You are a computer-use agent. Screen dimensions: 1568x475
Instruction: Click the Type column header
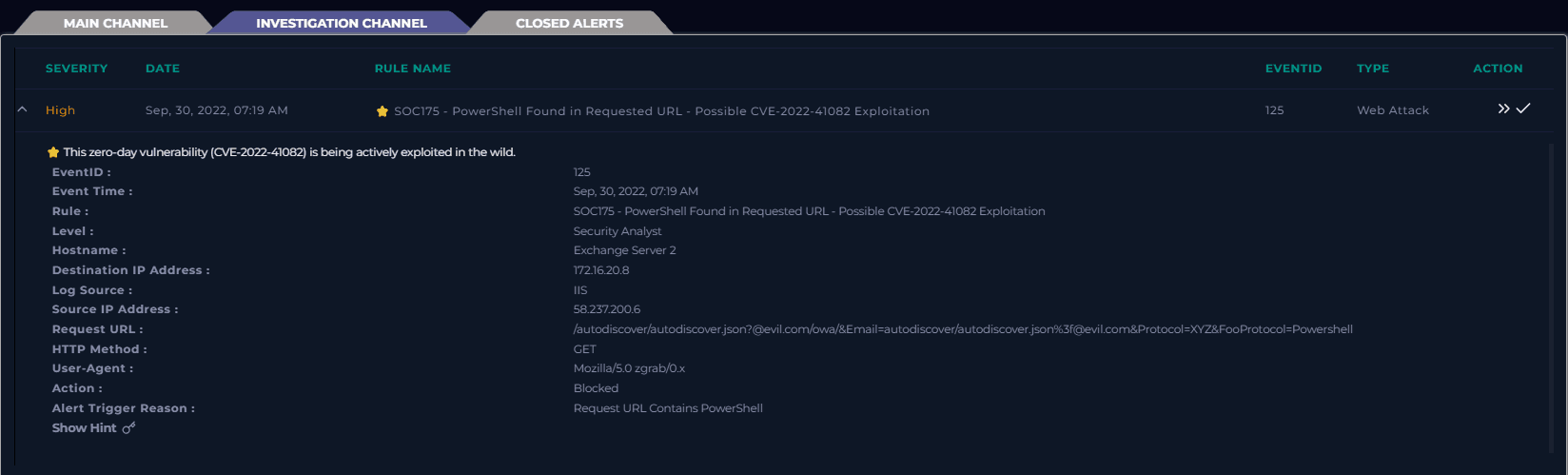1372,69
